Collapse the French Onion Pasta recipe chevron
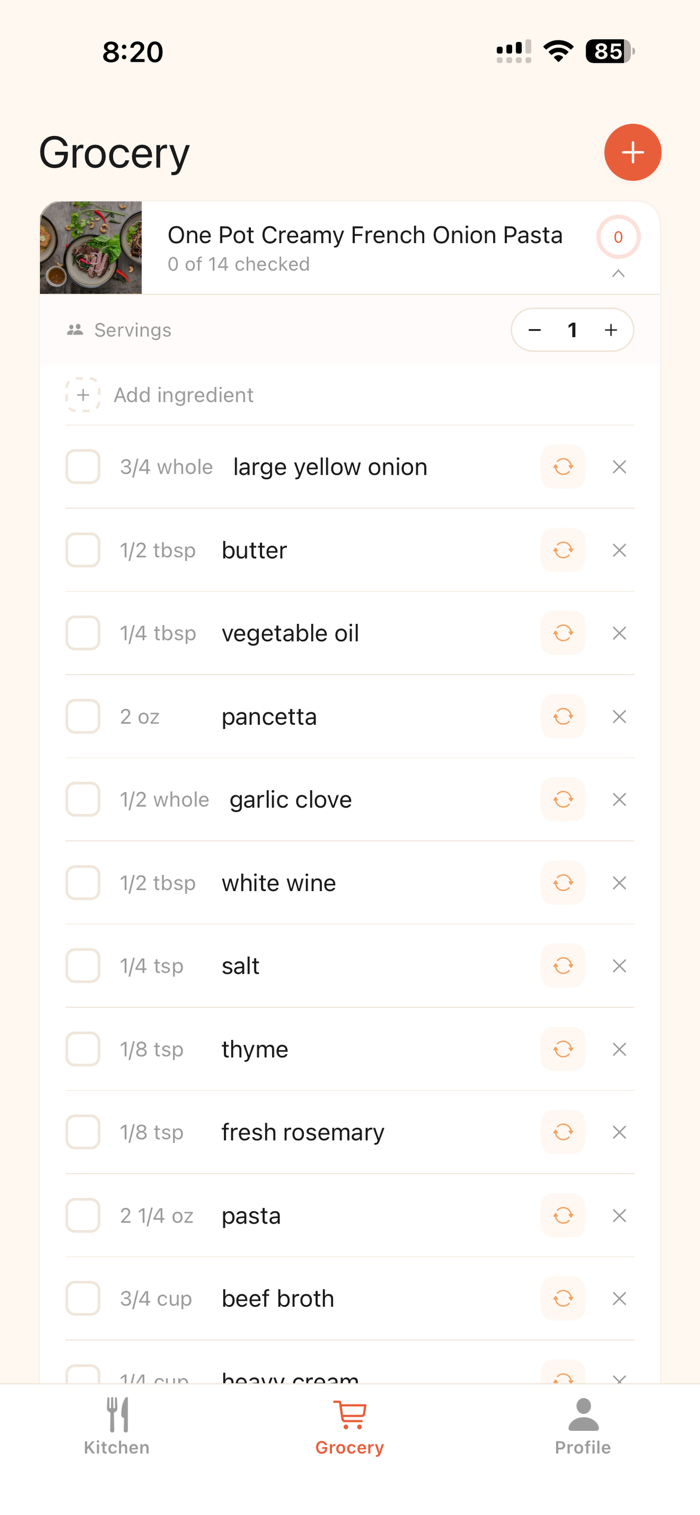Image resolution: width=700 pixels, height=1515 pixels. point(618,273)
